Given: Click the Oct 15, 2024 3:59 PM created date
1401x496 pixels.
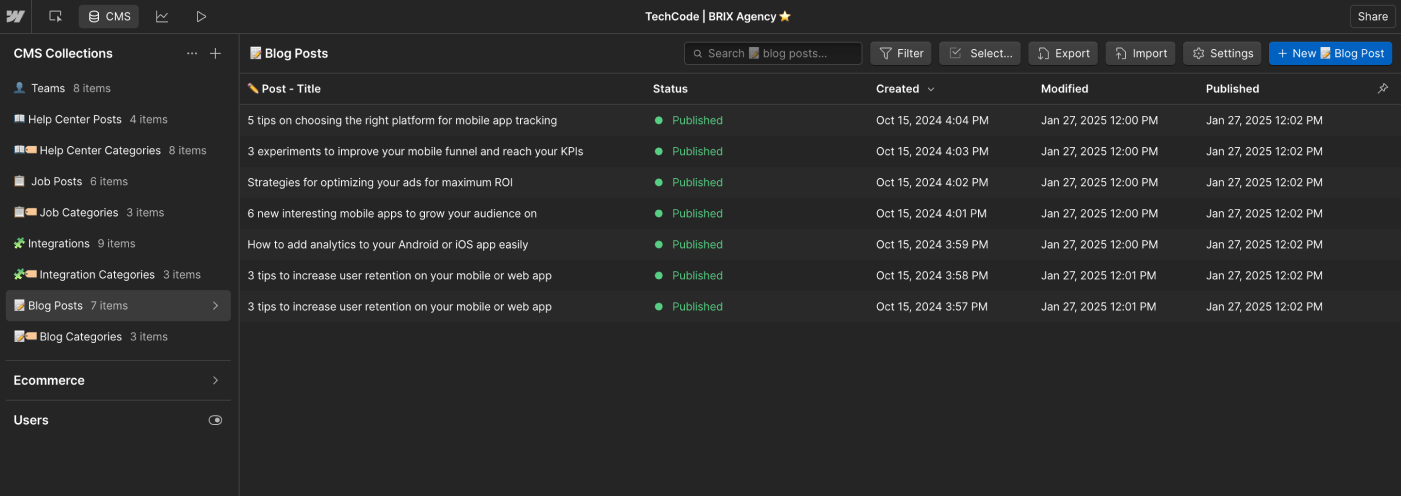Looking at the screenshot, I should click(x=932, y=244).
